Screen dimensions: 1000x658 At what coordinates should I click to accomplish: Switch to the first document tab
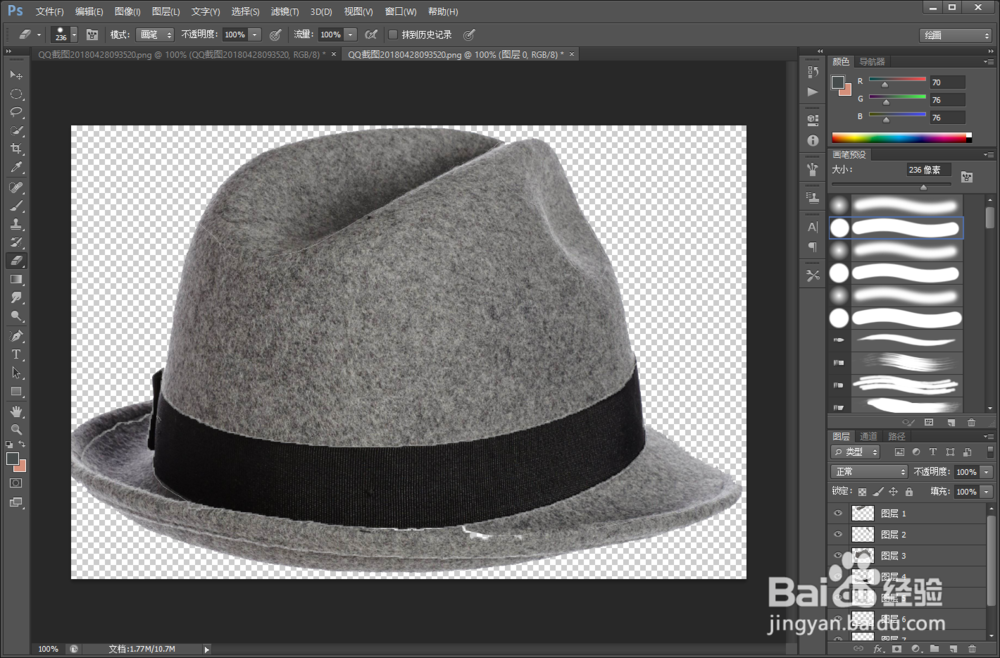click(x=181, y=55)
